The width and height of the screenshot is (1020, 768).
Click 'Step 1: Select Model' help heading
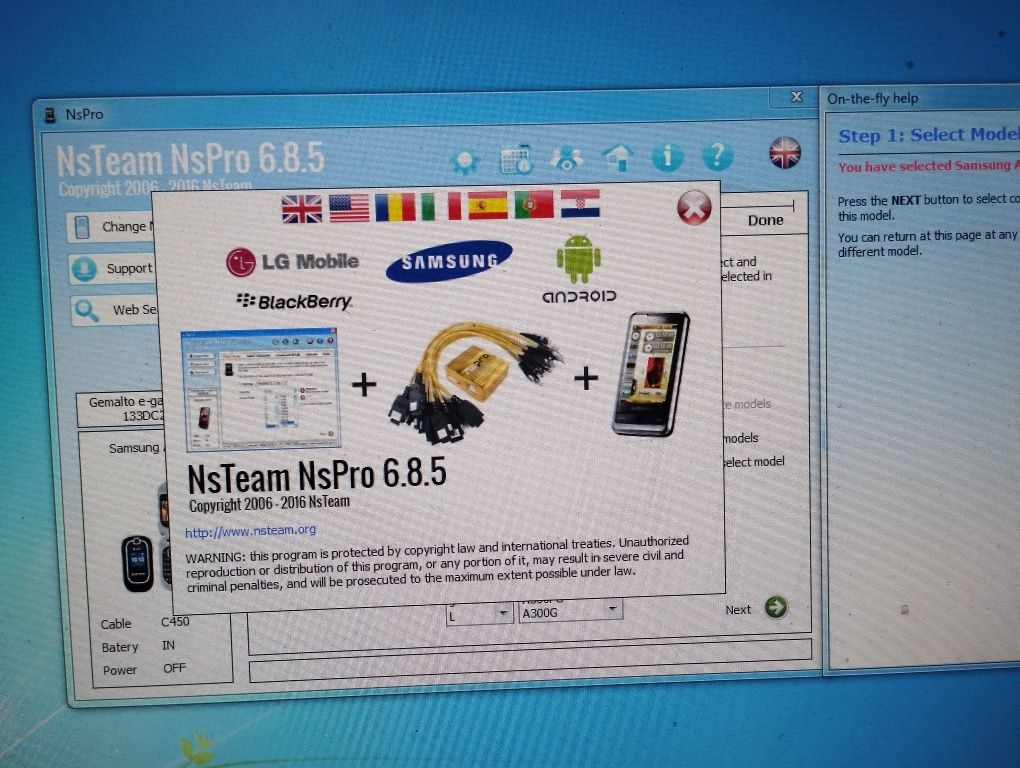[x=929, y=135]
